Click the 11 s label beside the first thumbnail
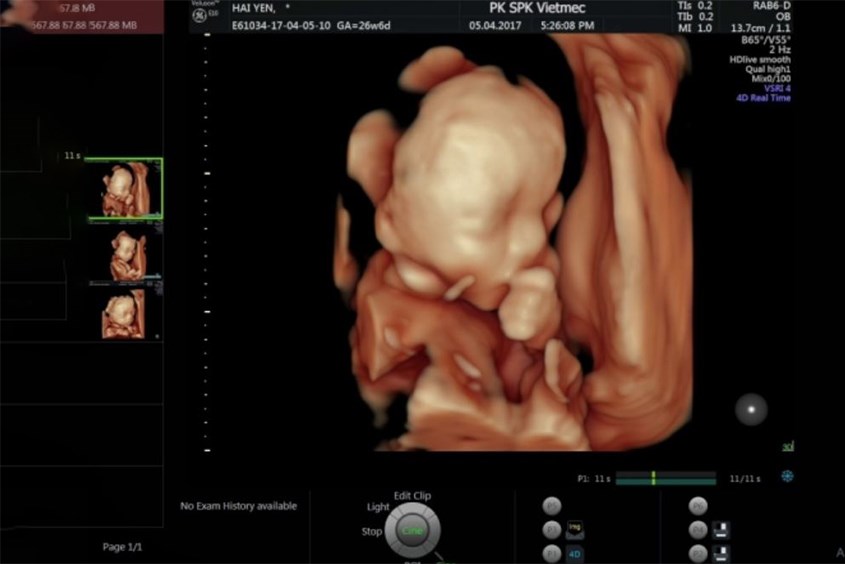Image resolution: width=845 pixels, height=564 pixels. tap(72, 156)
